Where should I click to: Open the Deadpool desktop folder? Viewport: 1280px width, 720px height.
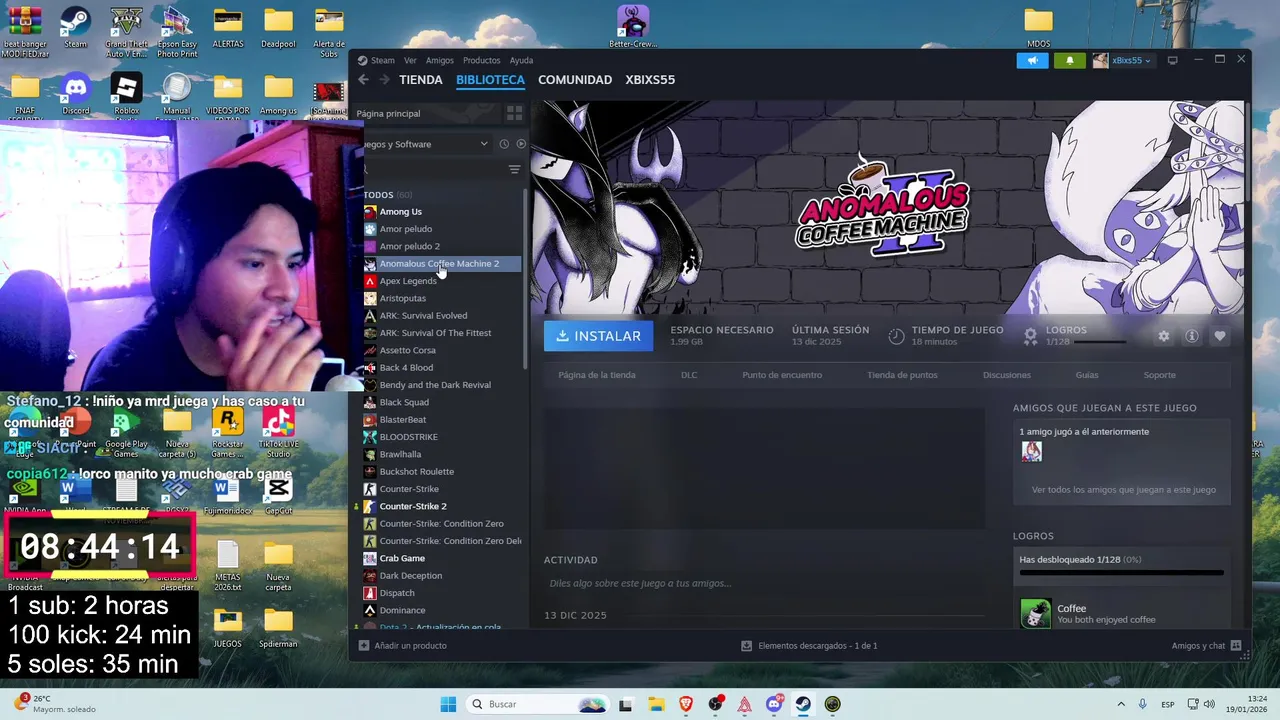pyautogui.click(x=278, y=28)
